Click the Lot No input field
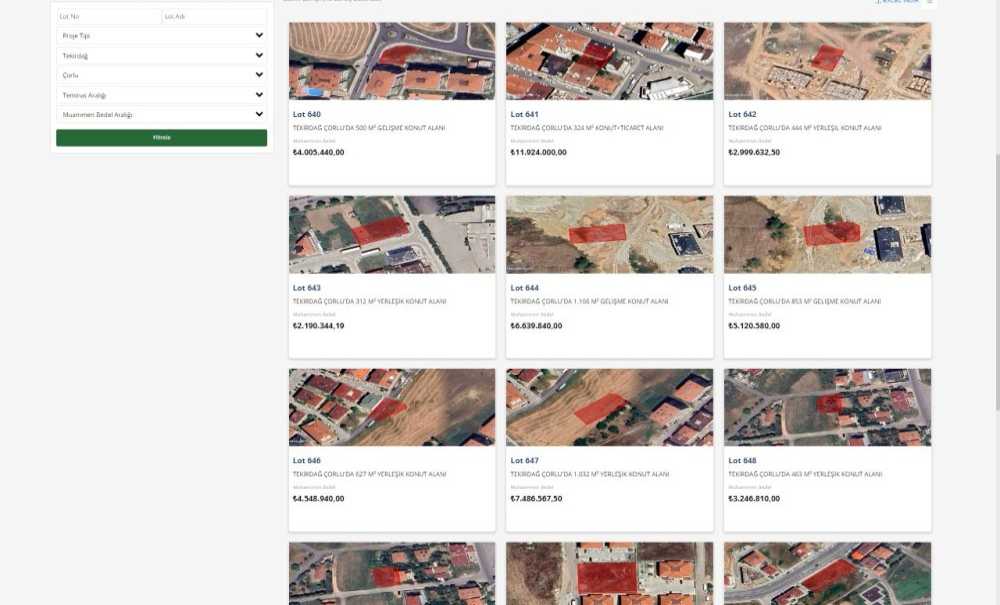 point(108,17)
